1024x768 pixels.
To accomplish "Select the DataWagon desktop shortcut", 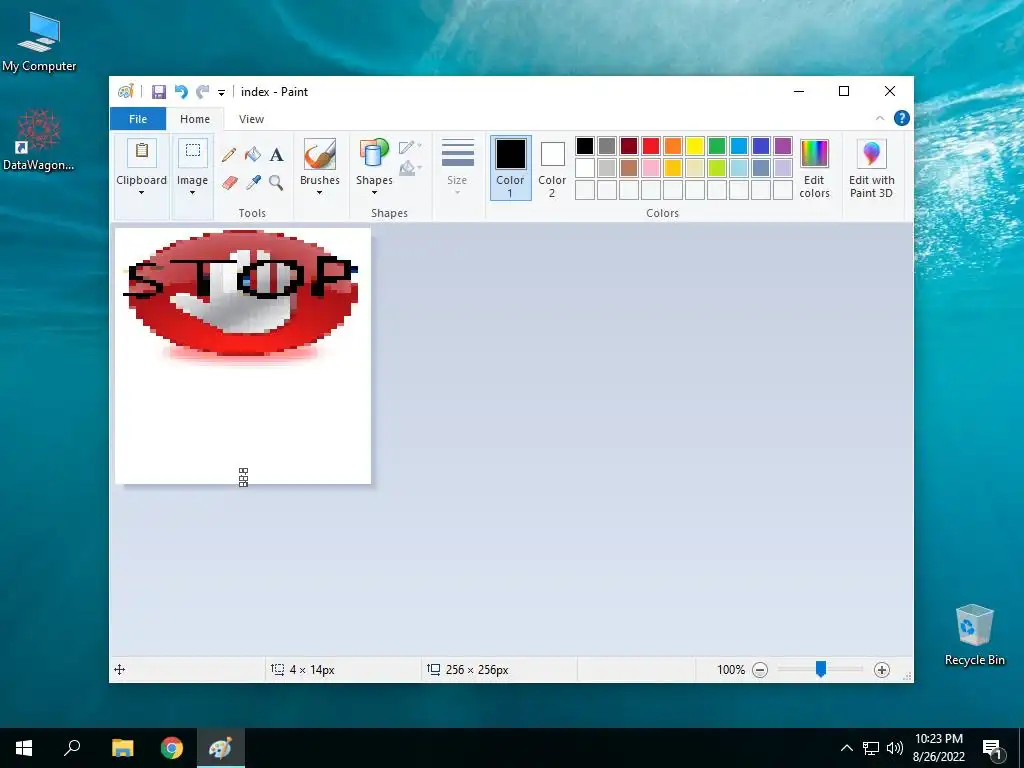I will point(39,140).
